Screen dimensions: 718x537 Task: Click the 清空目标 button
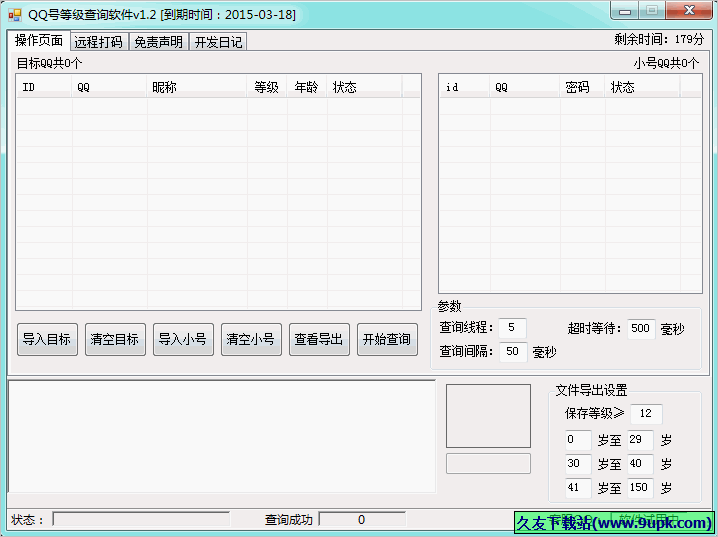click(115, 339)
